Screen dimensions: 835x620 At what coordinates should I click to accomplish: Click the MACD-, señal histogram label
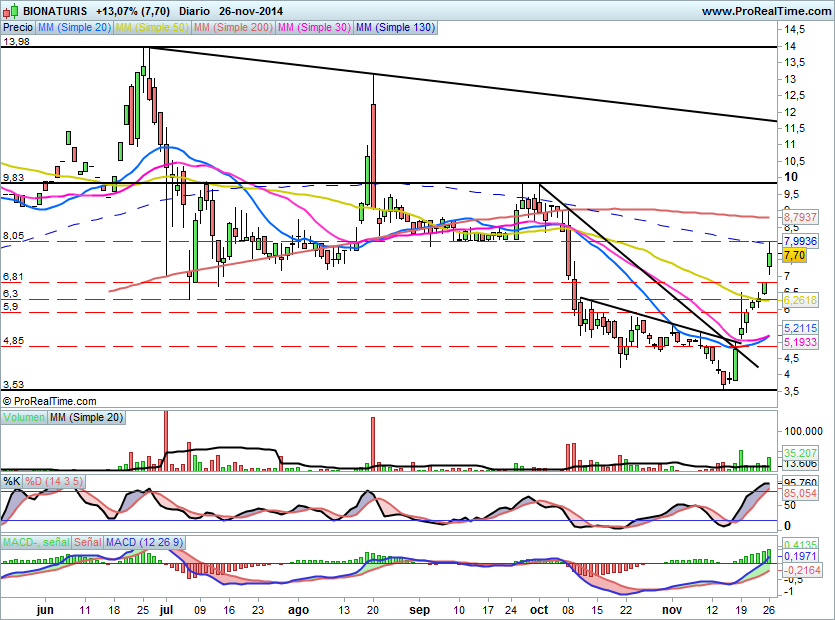33,542
